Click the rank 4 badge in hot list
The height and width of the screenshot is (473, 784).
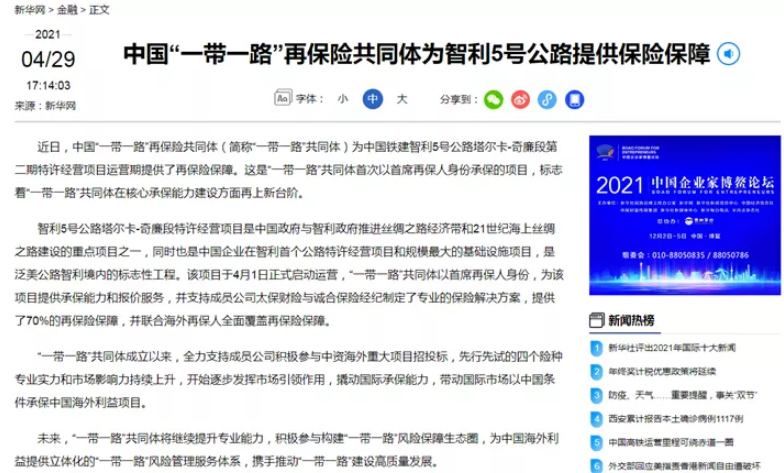click(x=596, y=418)
